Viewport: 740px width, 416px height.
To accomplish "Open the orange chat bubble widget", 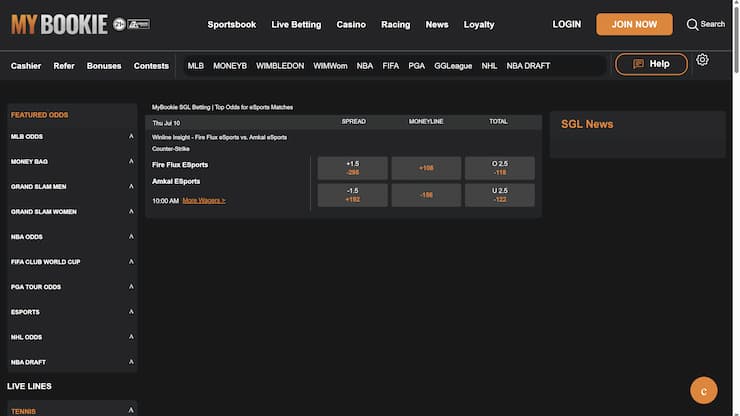I will pos(704,391).
